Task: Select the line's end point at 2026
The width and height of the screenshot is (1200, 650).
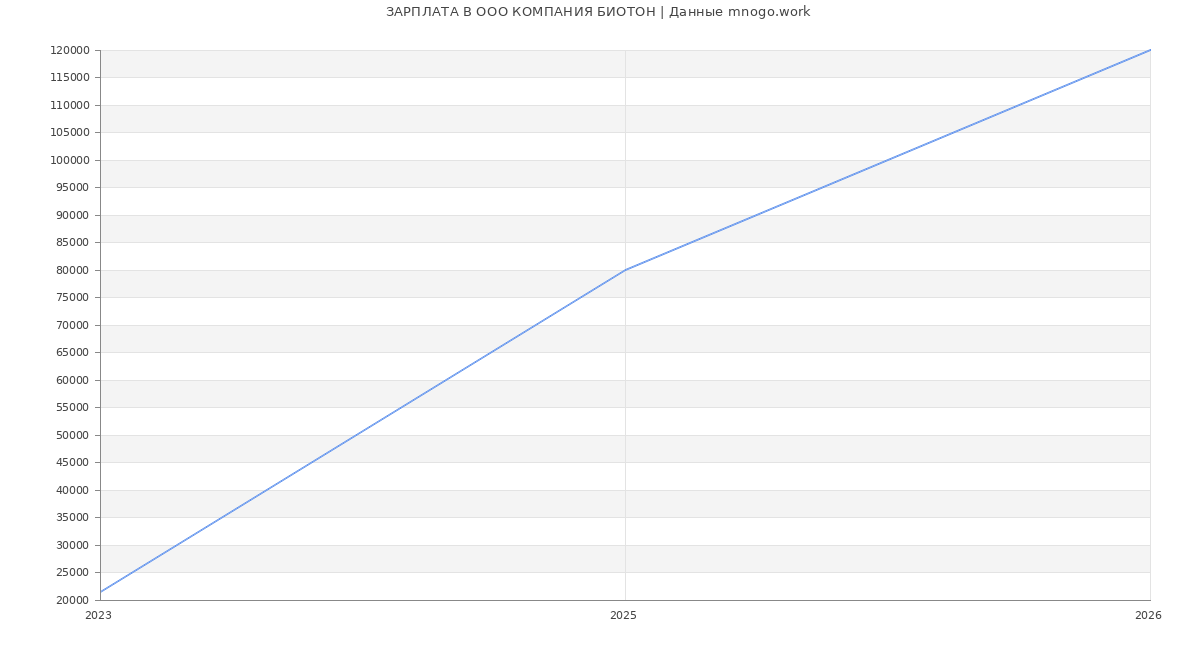Action: [x=1149, y=50]
